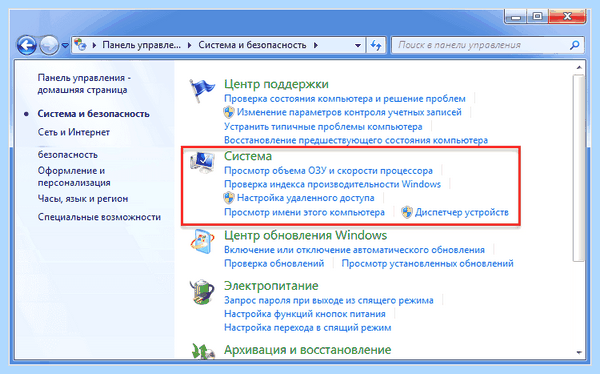Open 'Панель управления - домашняя страница' link
This screenshot has height=374, width=600.
(x=84, y=84)
